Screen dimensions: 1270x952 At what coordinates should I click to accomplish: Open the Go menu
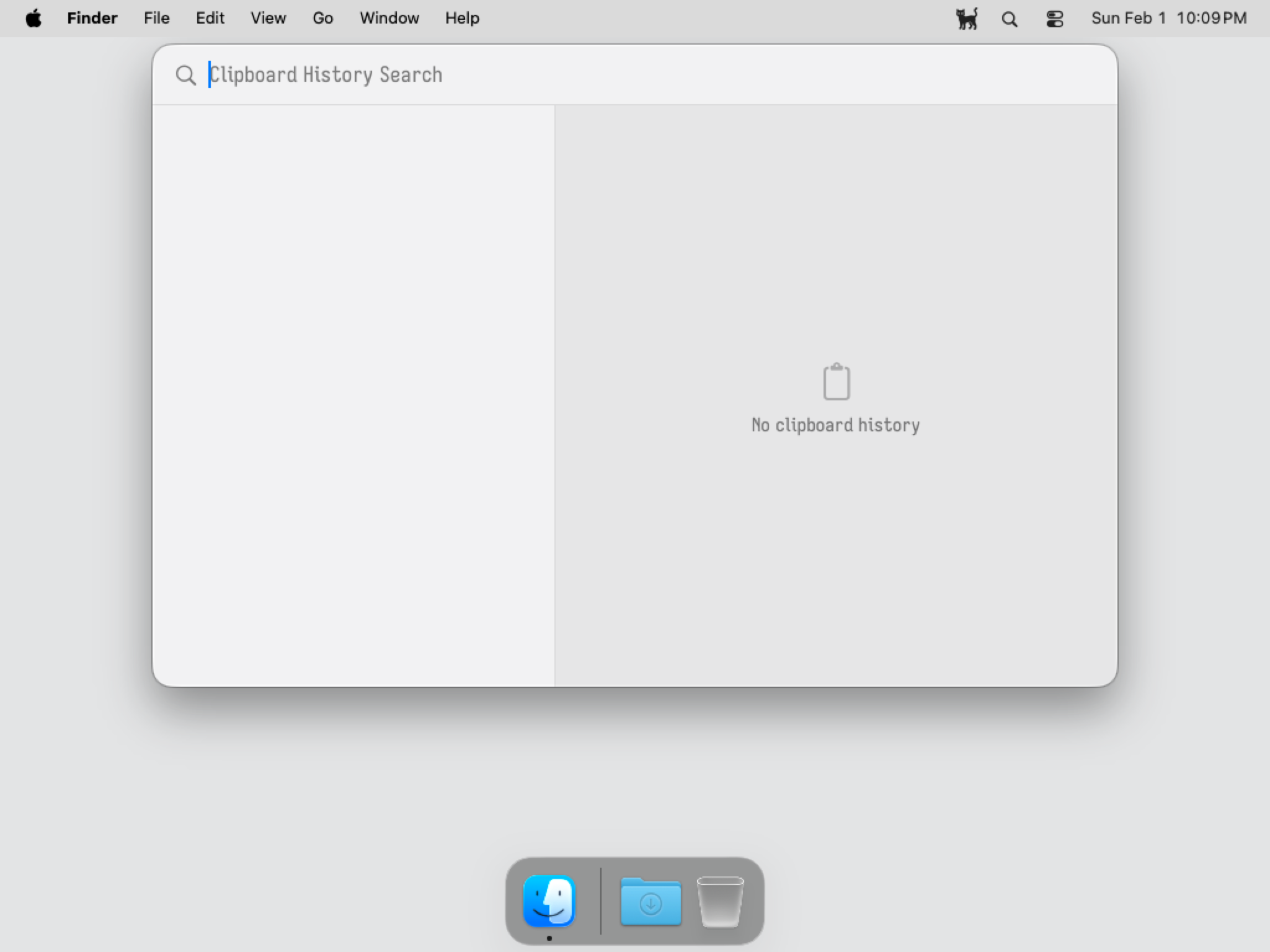322,18
